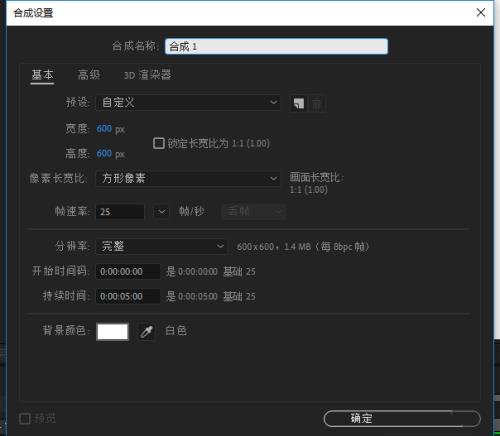Click the 宽度 value 600
Screen dimensions: 500x436
tap(104, 129)
